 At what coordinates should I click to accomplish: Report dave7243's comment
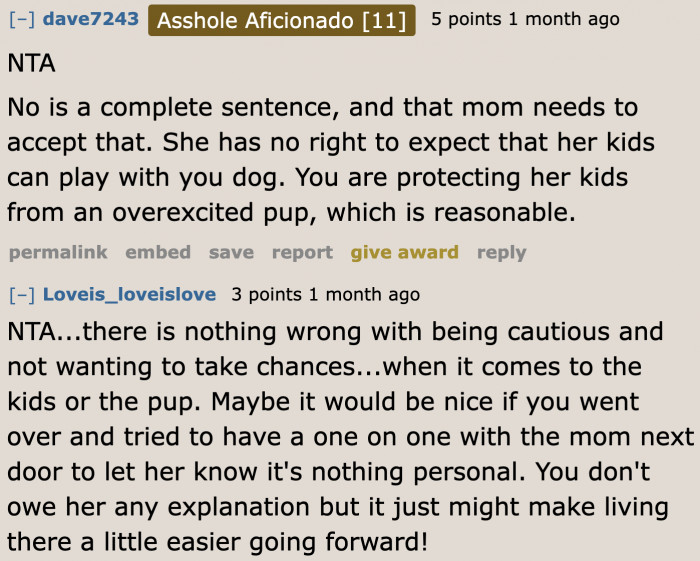pyautogui.click(x=302, y=253)
